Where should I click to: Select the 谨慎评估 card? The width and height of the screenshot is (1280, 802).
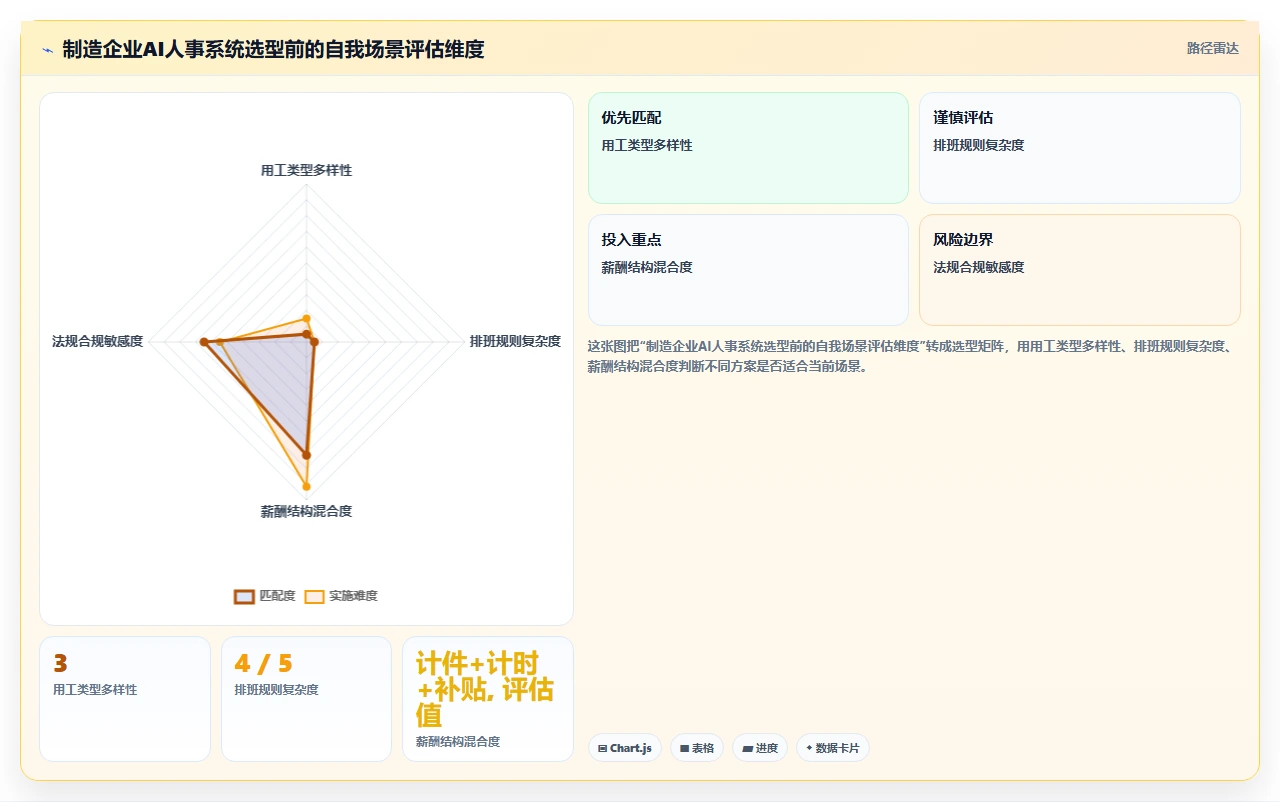1080,148
